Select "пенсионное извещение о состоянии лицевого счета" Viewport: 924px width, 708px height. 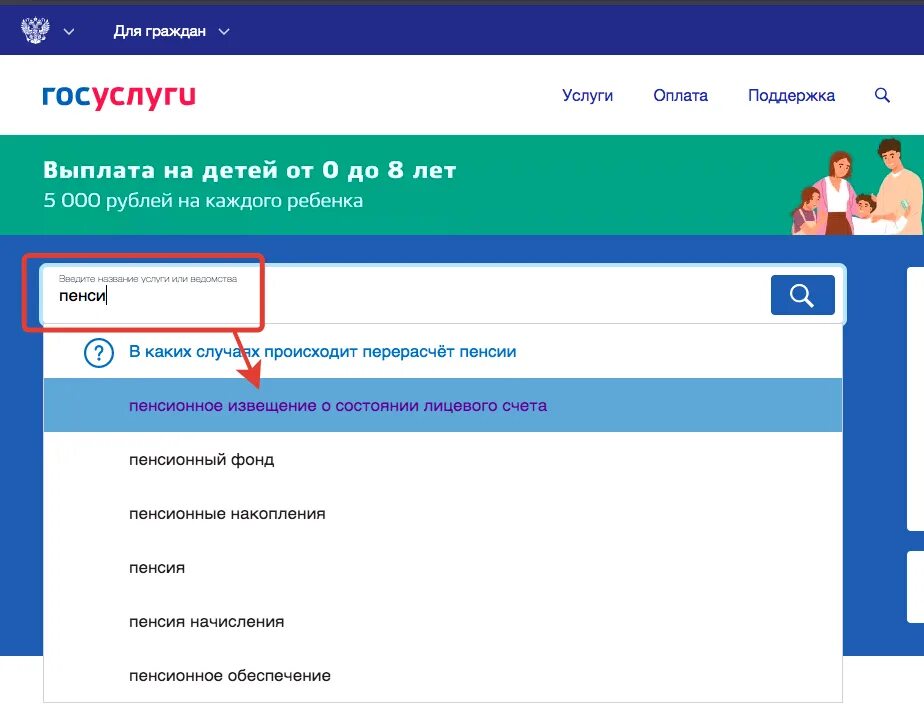coord(443,405)
